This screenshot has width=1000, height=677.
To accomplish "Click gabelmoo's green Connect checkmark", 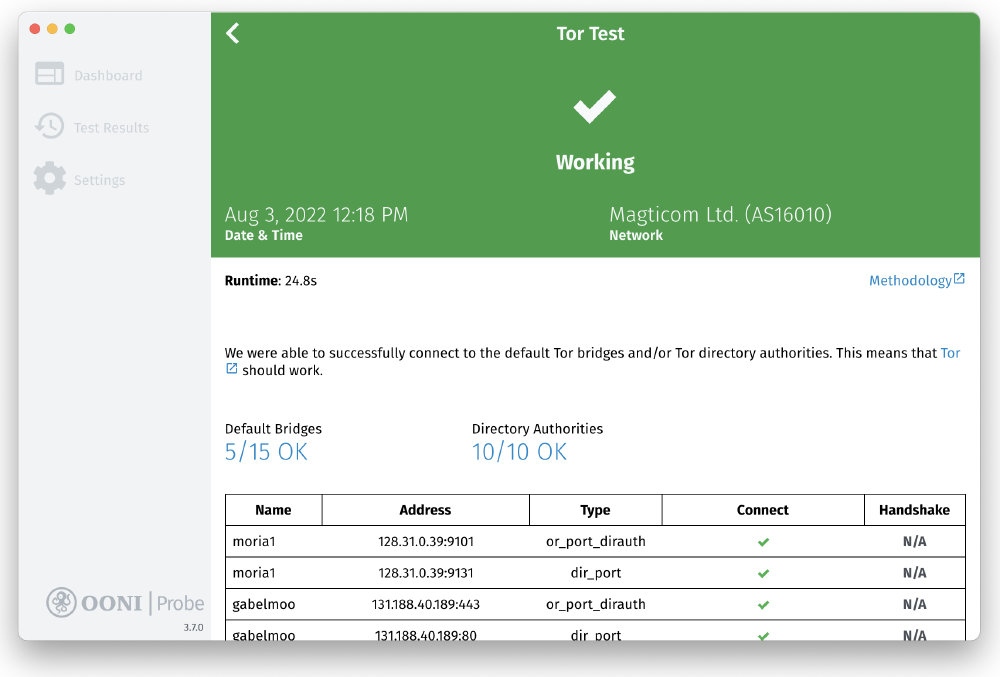I will (x=763, y=604).
